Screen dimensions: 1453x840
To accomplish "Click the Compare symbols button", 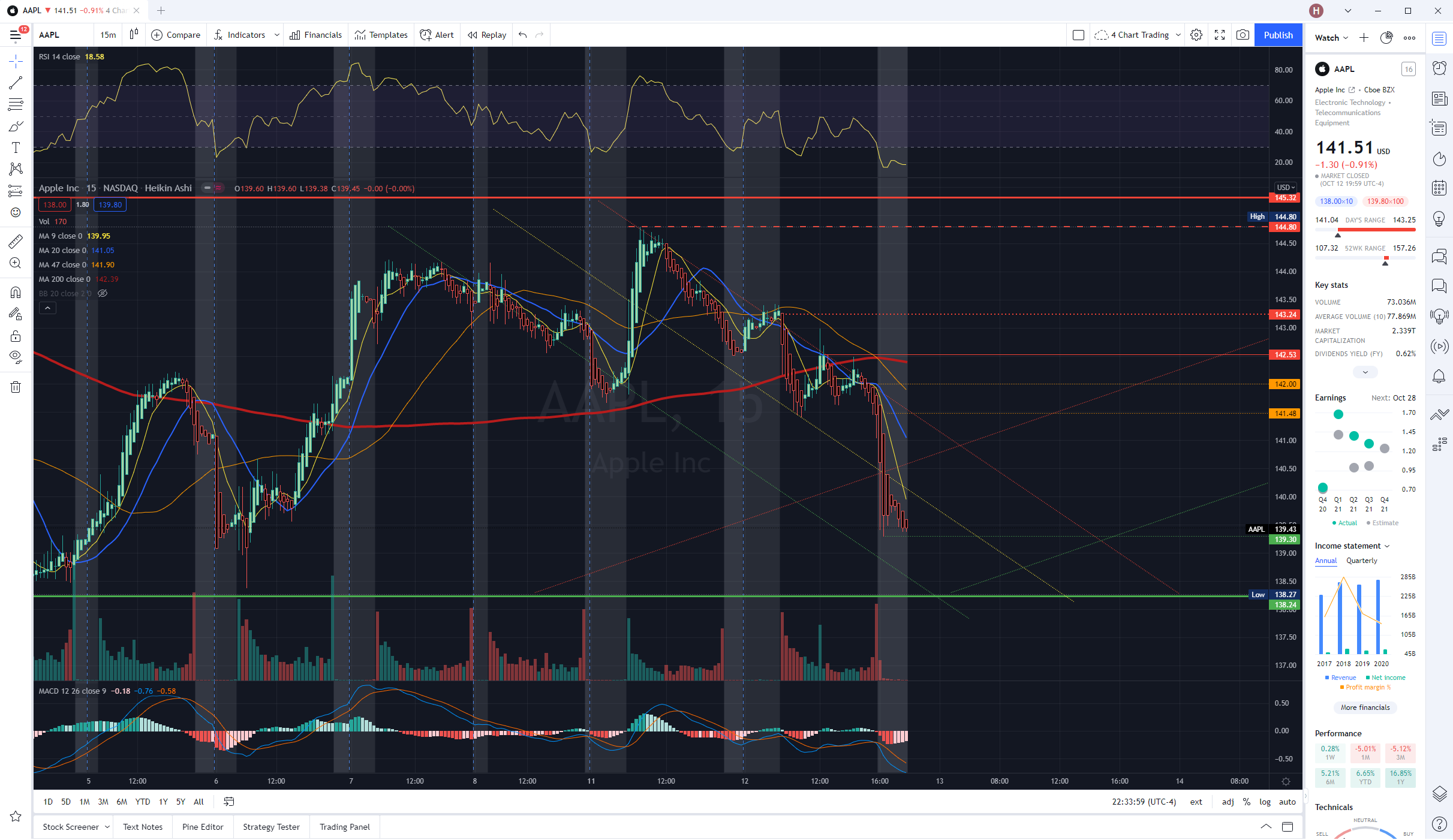I will (176, 35).
